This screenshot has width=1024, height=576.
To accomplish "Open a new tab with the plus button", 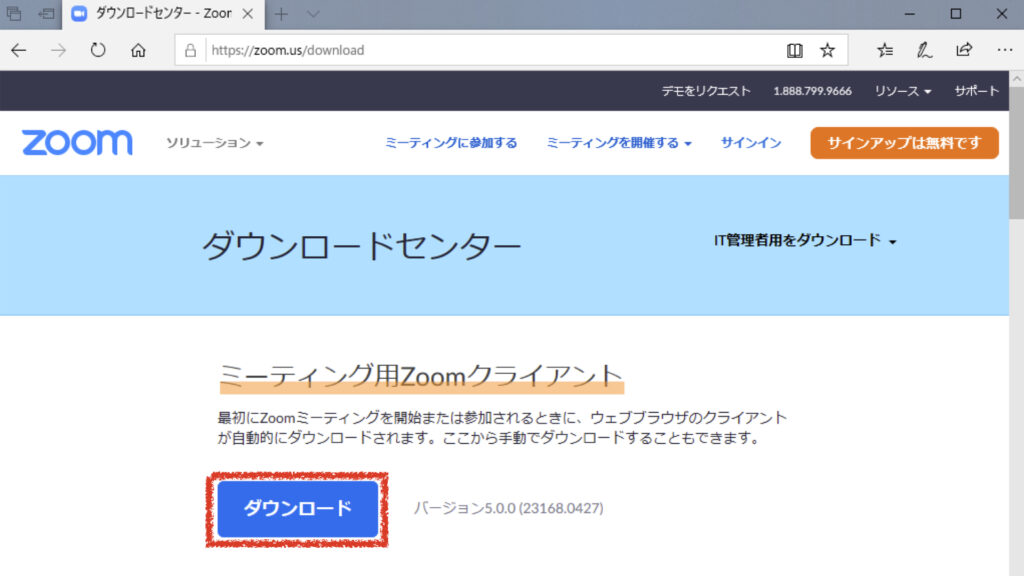I will tap(281, 14).
